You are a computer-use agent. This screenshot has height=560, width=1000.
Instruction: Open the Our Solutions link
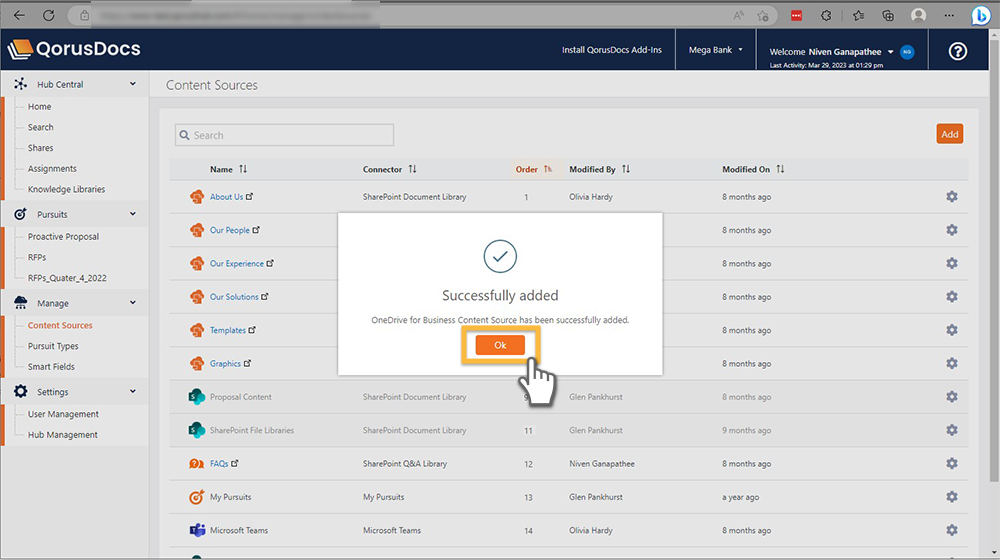234,297
